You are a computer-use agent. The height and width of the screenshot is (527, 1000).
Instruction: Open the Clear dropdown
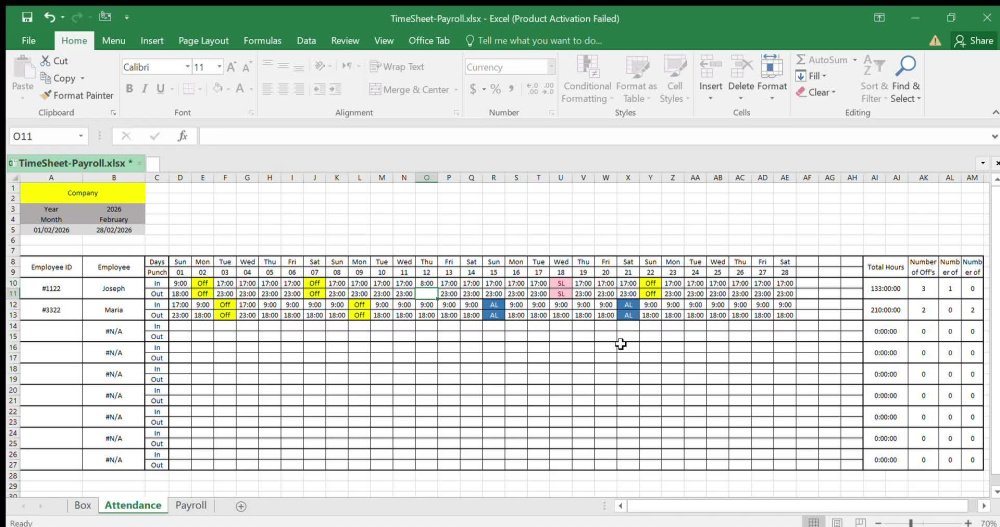[816, 93]
